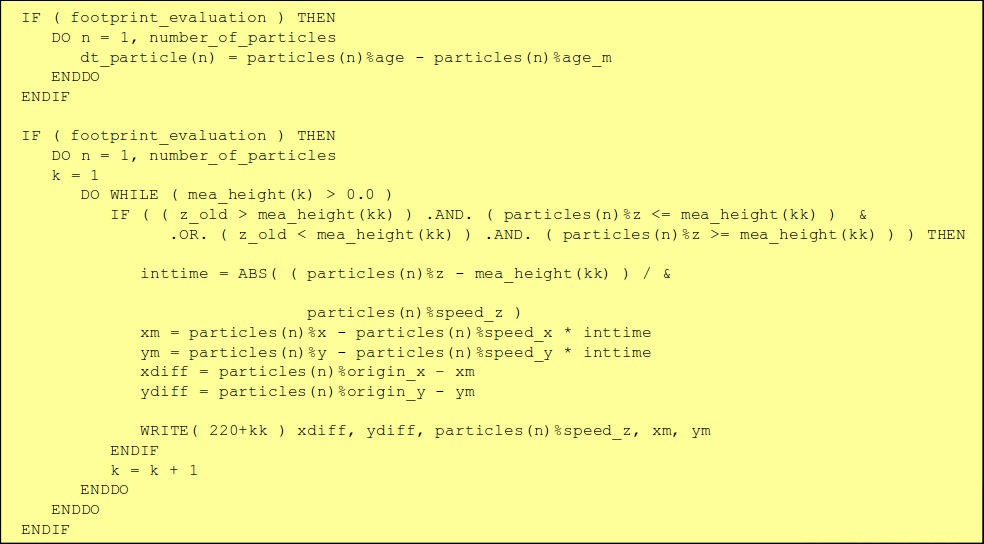Click the first ENDIF statement
Viewport: 984px width, 544px height.
tap(46, 97)
